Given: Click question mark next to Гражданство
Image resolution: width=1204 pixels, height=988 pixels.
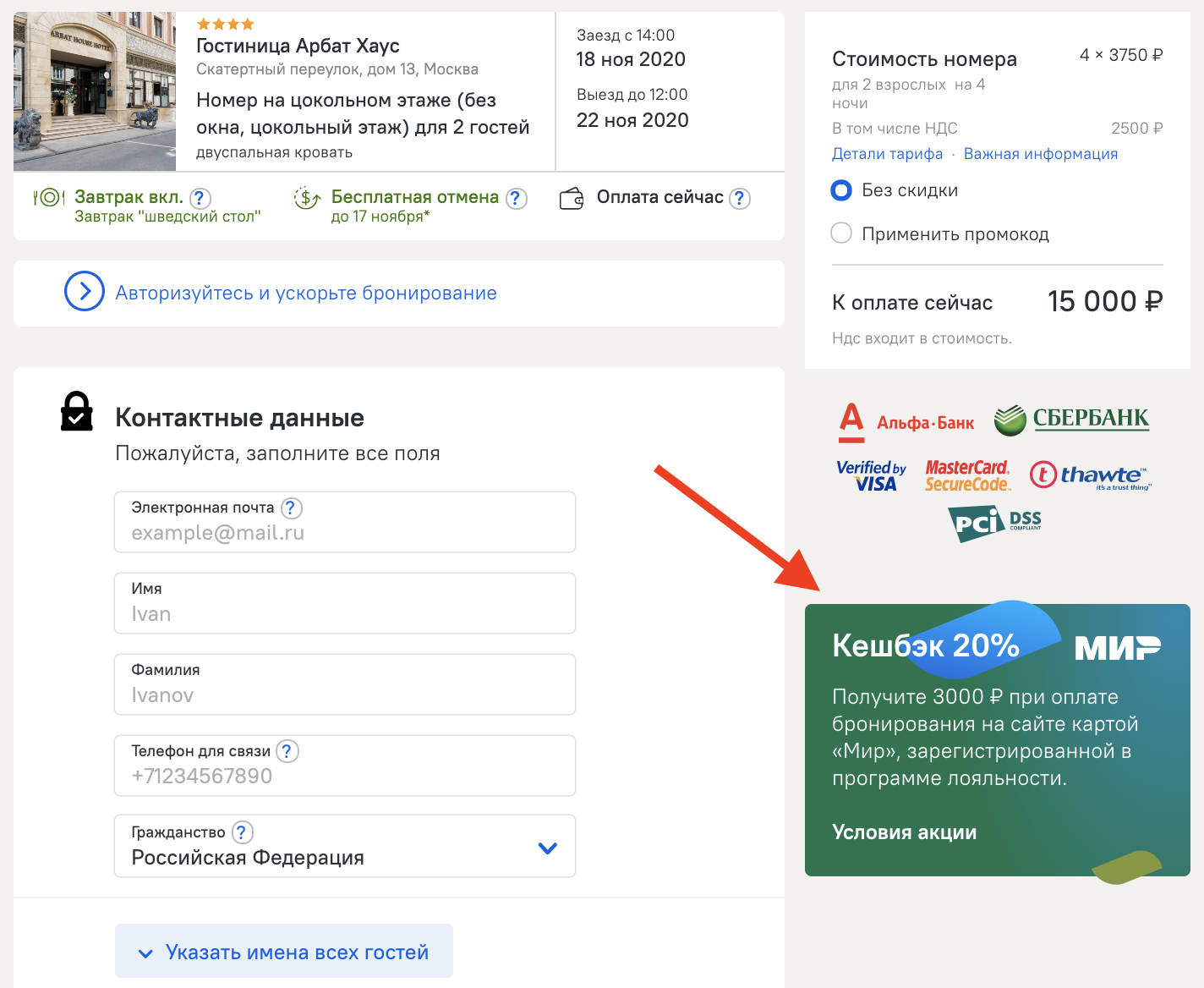Looking at the screenshot, I should coord(242,832).
